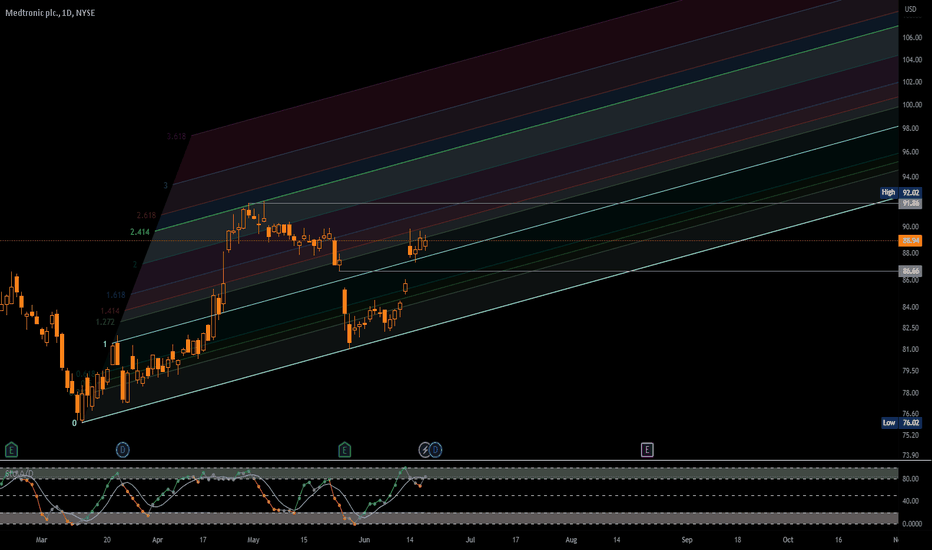
Task: Click the Aug date axis label
Action: pyautogui.click(x=571, y=540)
